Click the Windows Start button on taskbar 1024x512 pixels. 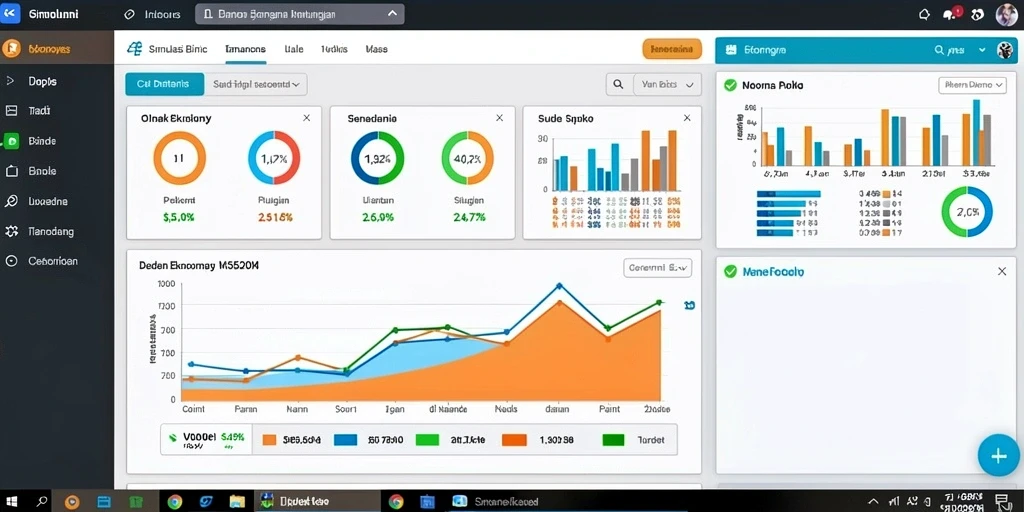coord(12,502)
